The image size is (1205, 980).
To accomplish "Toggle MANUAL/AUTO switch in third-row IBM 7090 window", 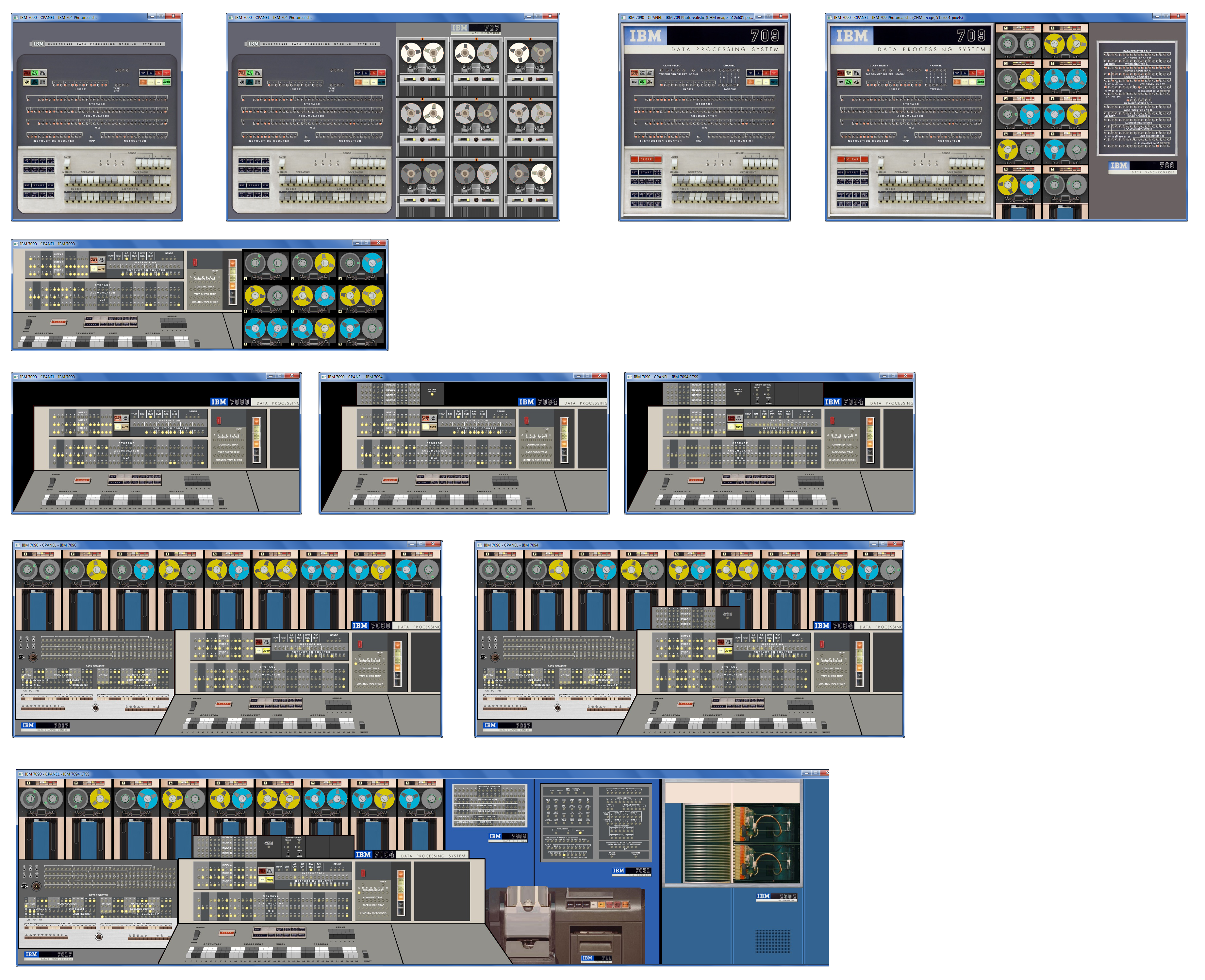I will pos(52,482).
